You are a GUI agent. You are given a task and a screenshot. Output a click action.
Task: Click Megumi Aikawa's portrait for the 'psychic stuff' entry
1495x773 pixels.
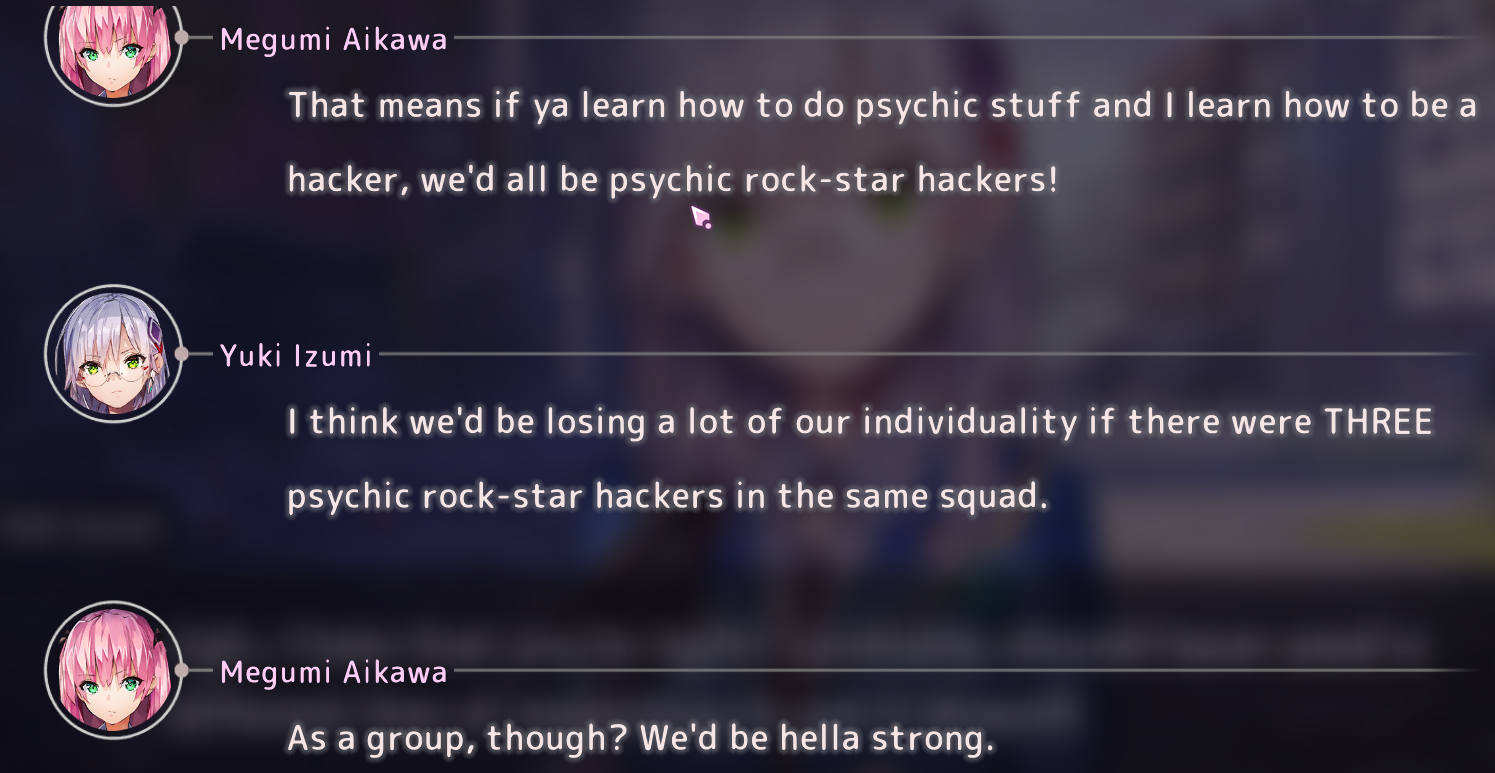[113, 40]
